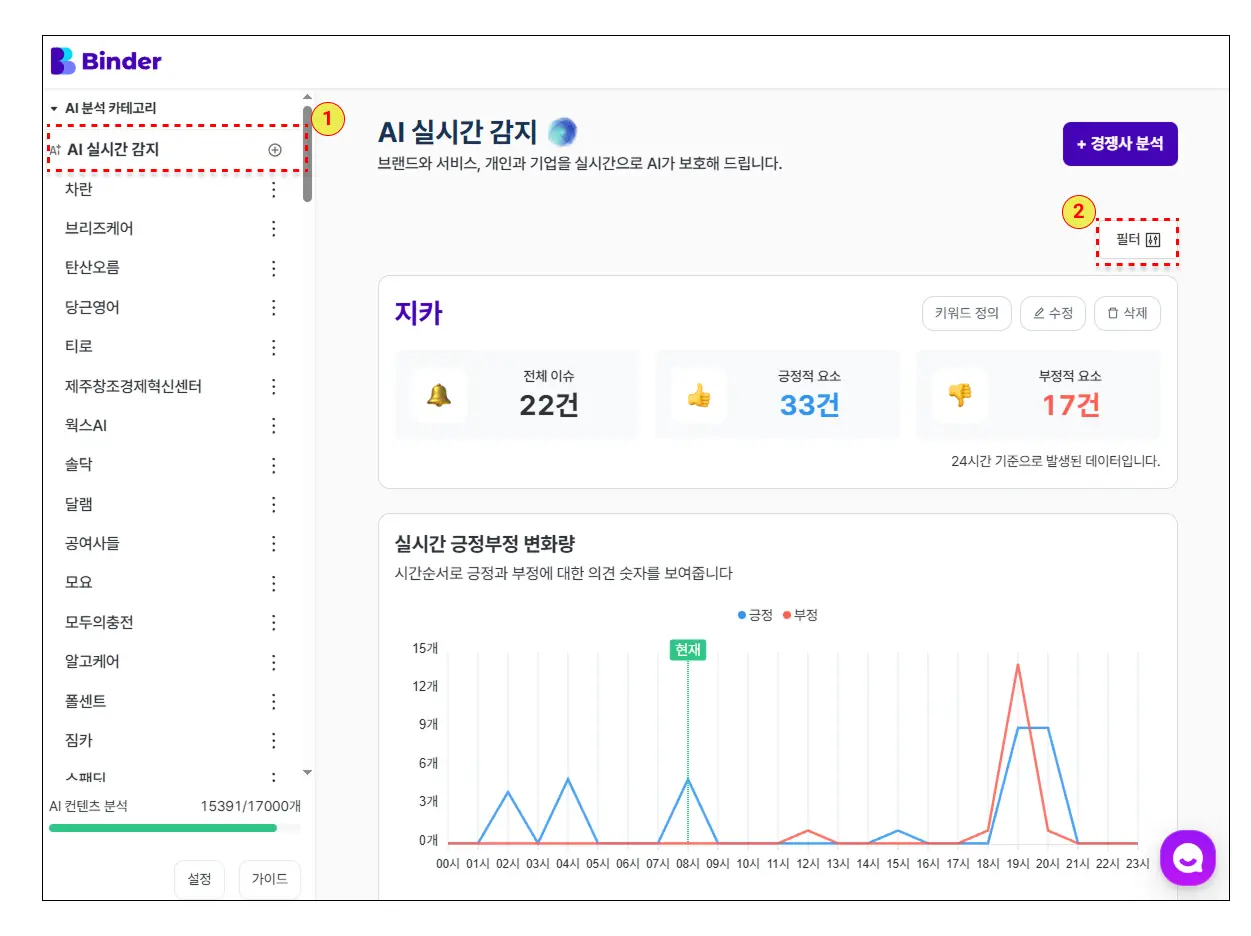Click the thumbs-up 긍정적 요소 icon
Viewport: 1251px width, 936px height.
tap(699, 395)
